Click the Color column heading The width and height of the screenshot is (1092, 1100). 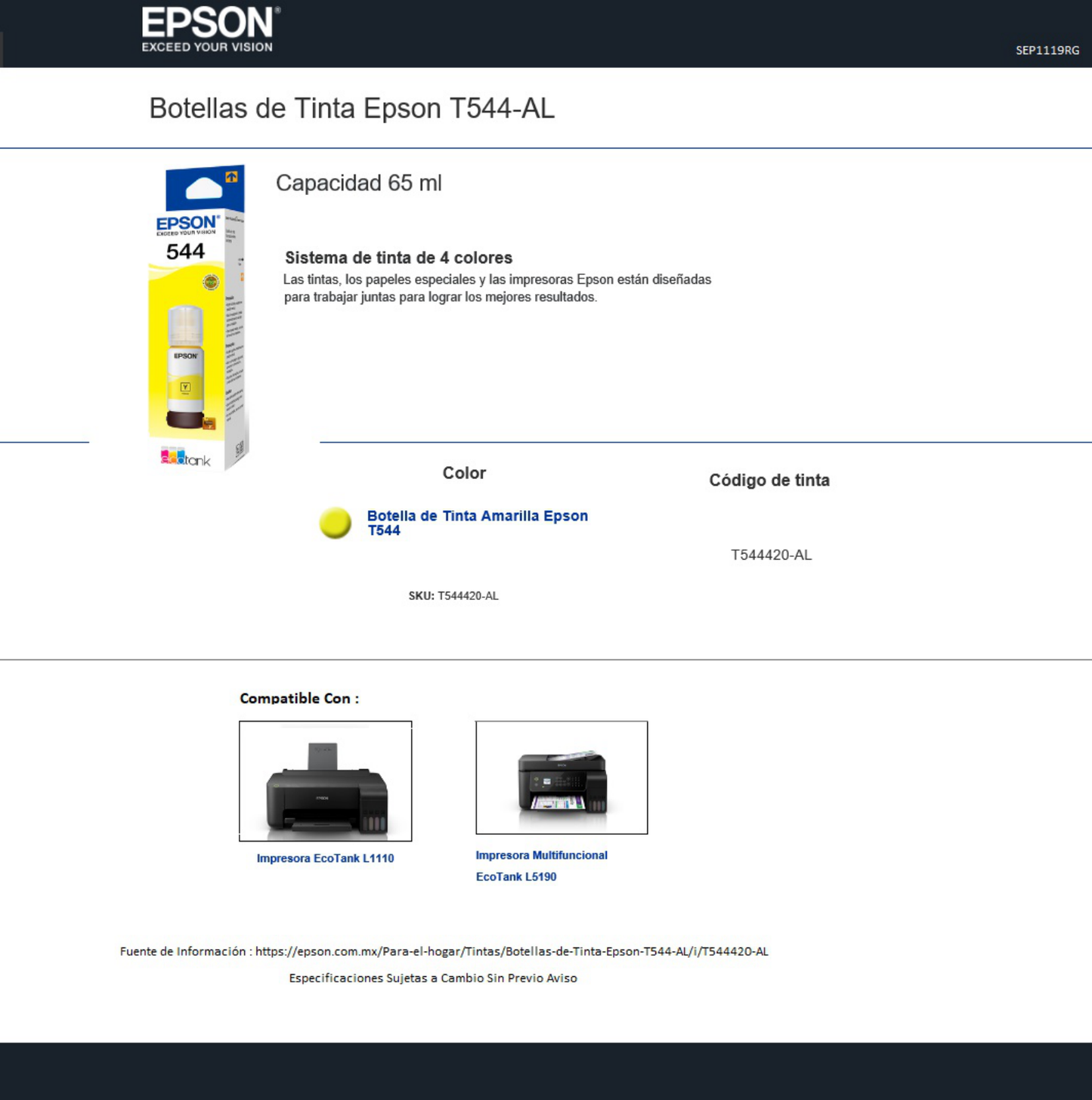click(x=464, y=473)
